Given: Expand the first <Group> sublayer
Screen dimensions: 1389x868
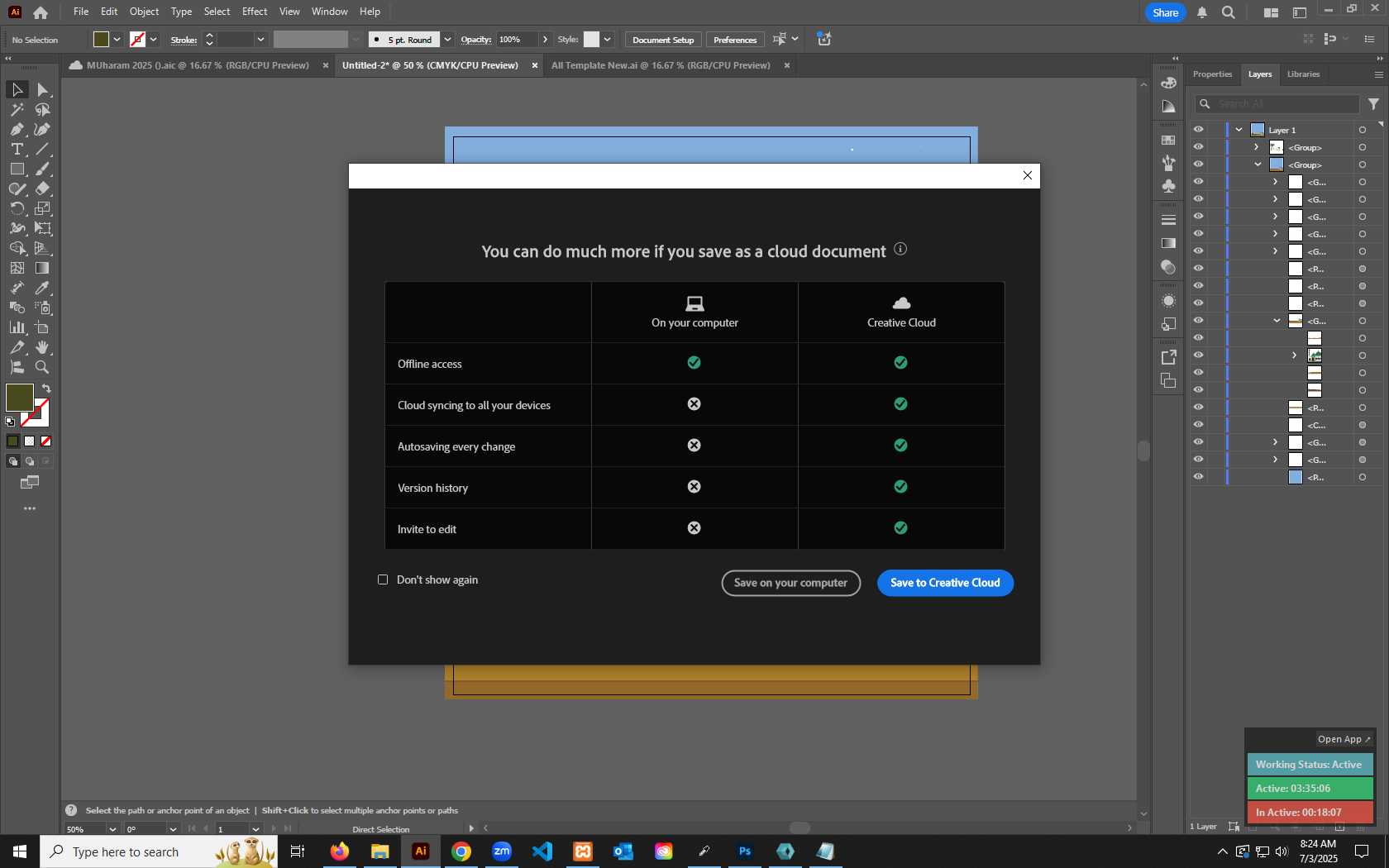Looking at the screenshot, I should (1257, 147).
